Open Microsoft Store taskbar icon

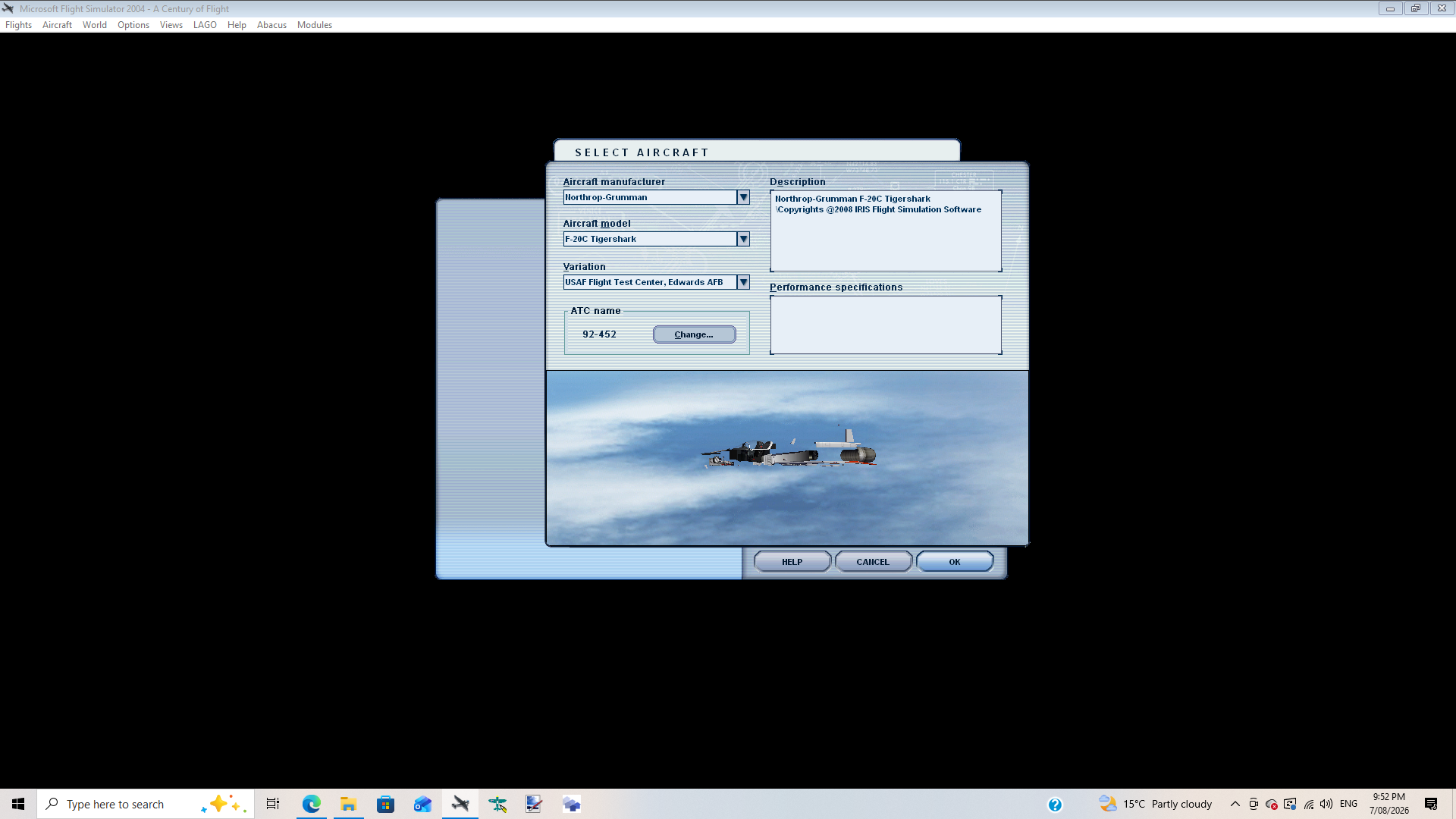click(386, 804)
